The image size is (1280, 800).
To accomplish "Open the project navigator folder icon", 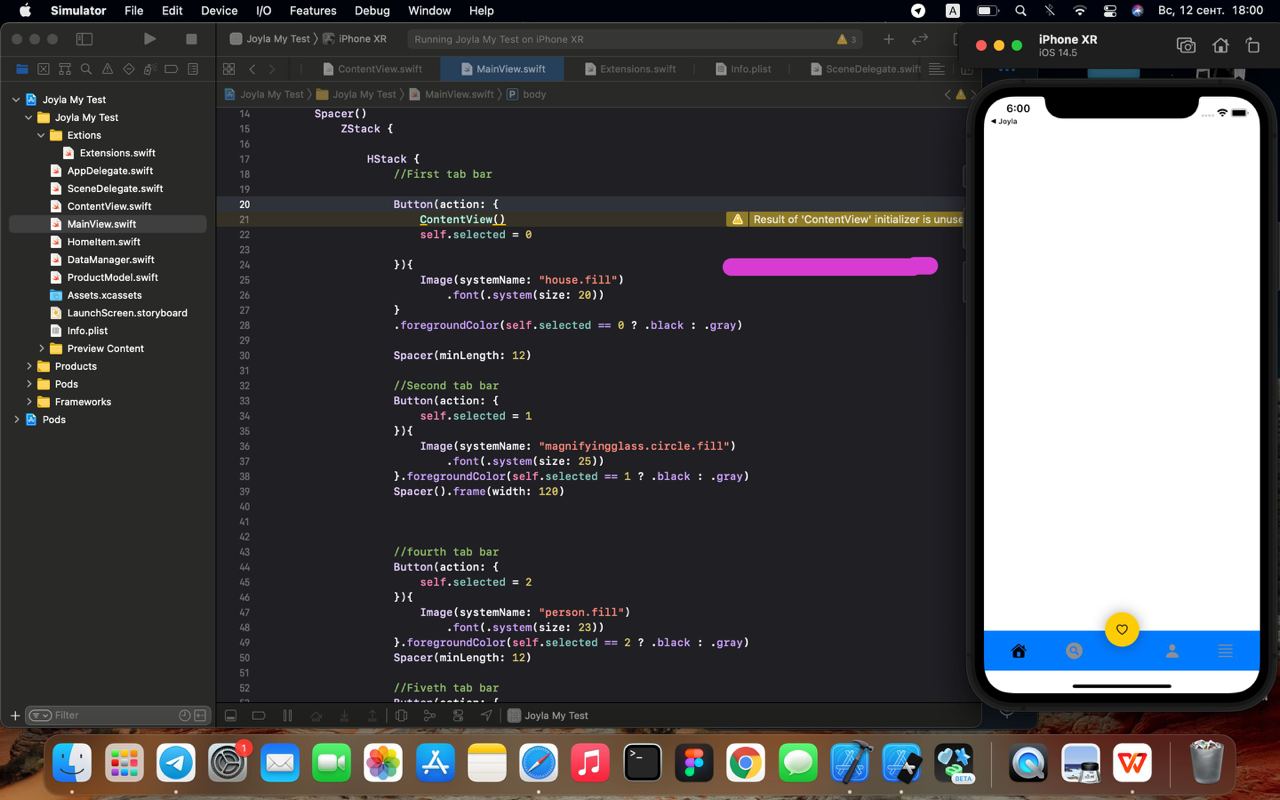I will click(22, 69).
